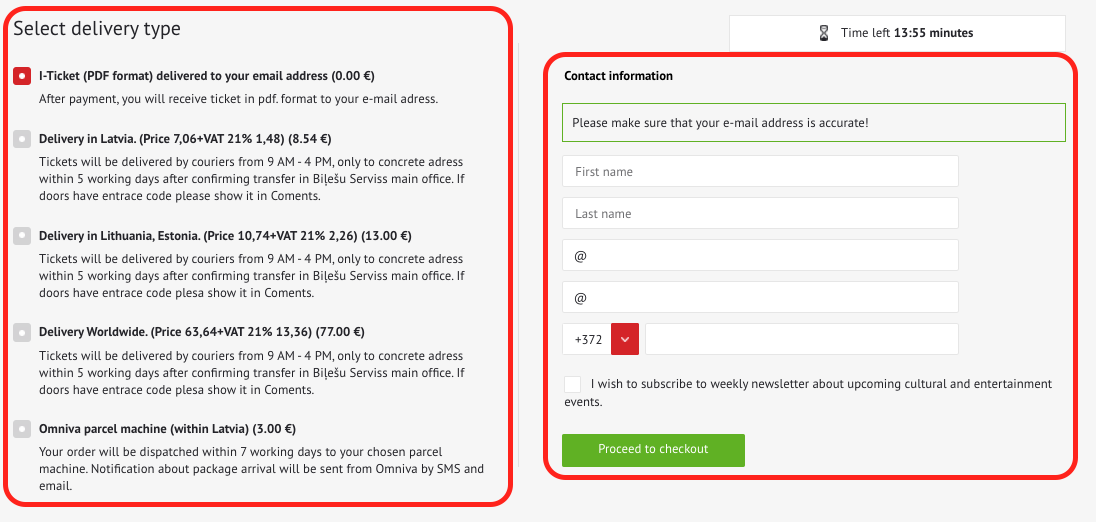Choose Omniva parcel machine radio option

[x=22, y=428]
